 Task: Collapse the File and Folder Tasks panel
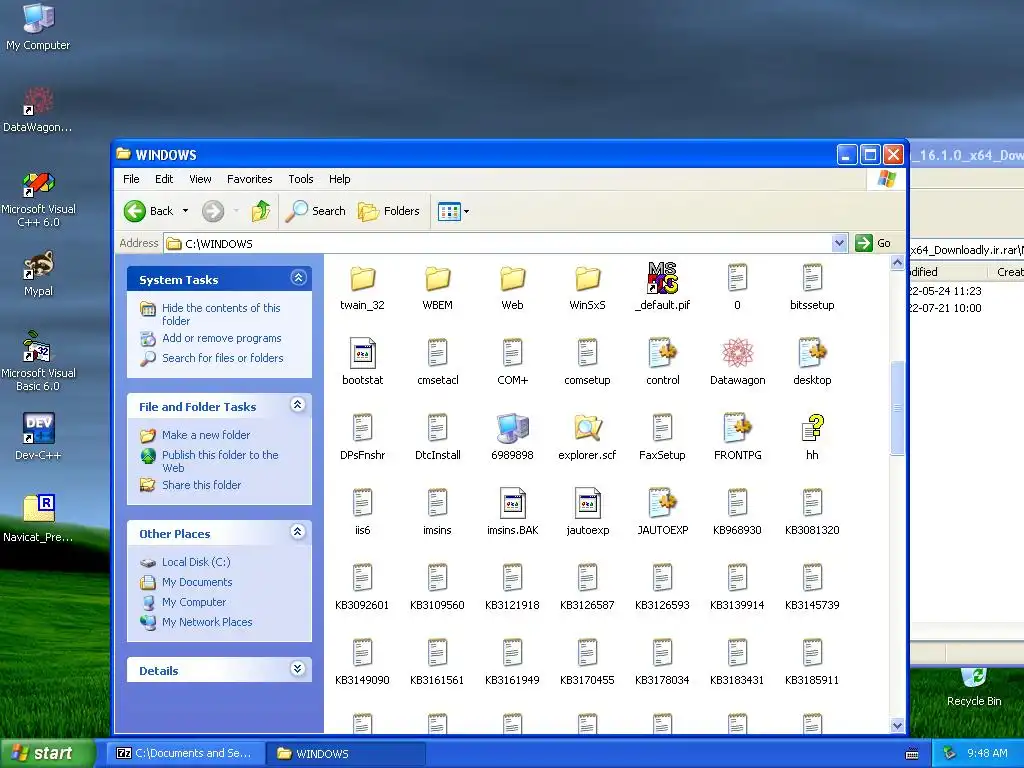tap(298, 405)
